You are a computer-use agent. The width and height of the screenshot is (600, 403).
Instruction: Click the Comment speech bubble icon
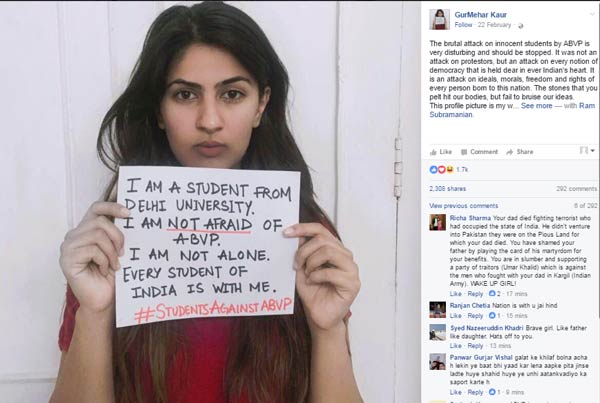(x=464, y=152)
